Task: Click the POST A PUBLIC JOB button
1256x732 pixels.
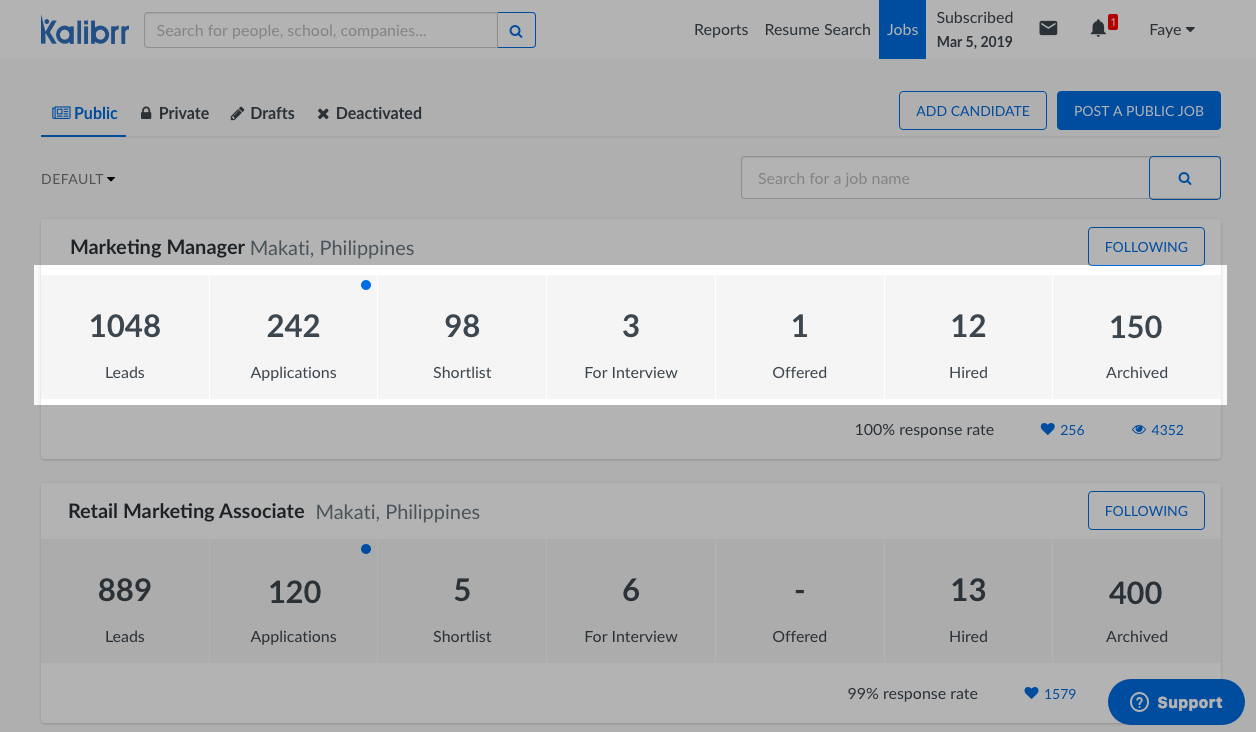Action: (x=1138, y=111)
